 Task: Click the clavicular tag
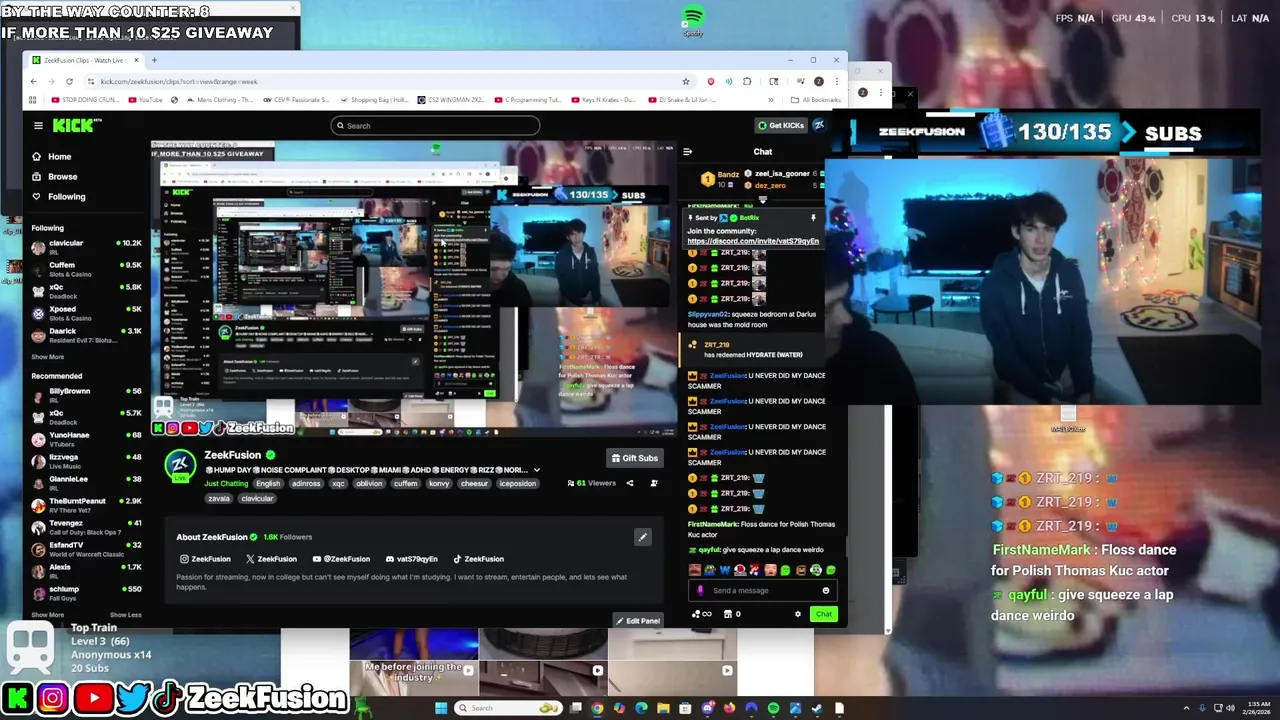(x=257, y=499)
